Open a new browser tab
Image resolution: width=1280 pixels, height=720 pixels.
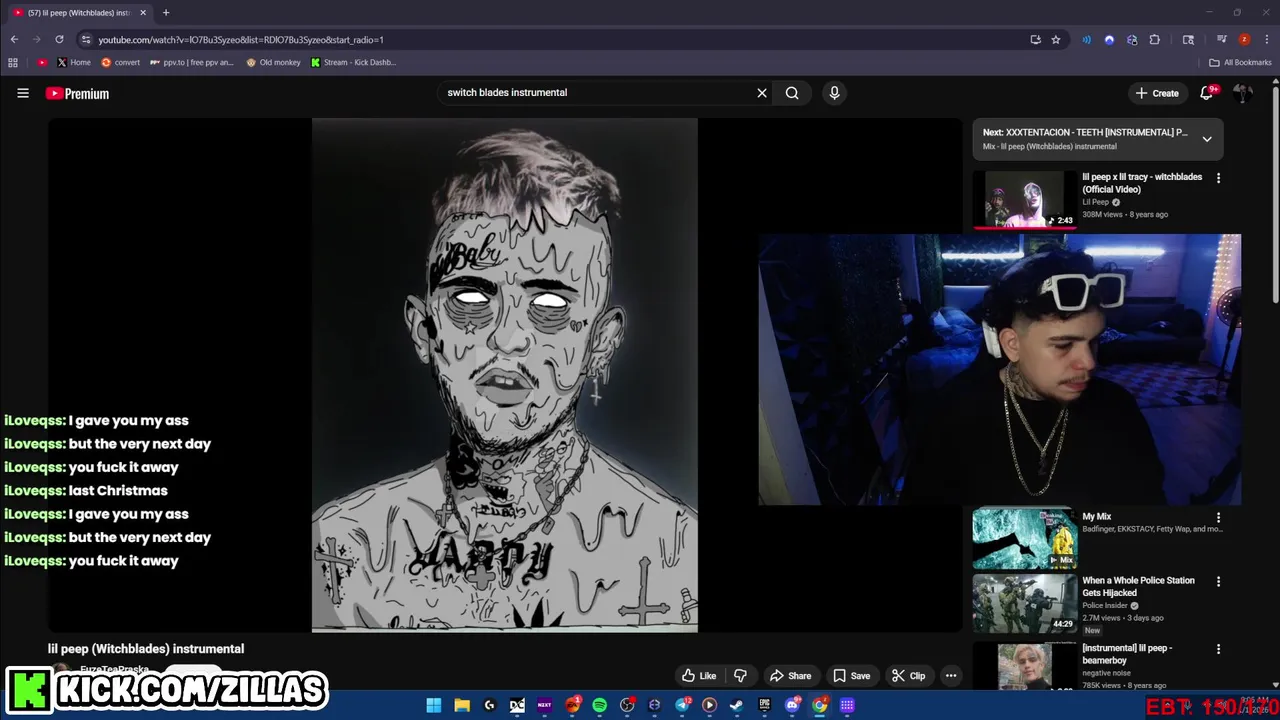pos(166,13)
